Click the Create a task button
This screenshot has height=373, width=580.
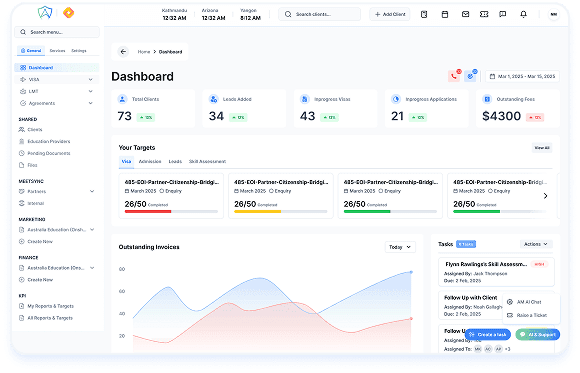click(488, 335)
